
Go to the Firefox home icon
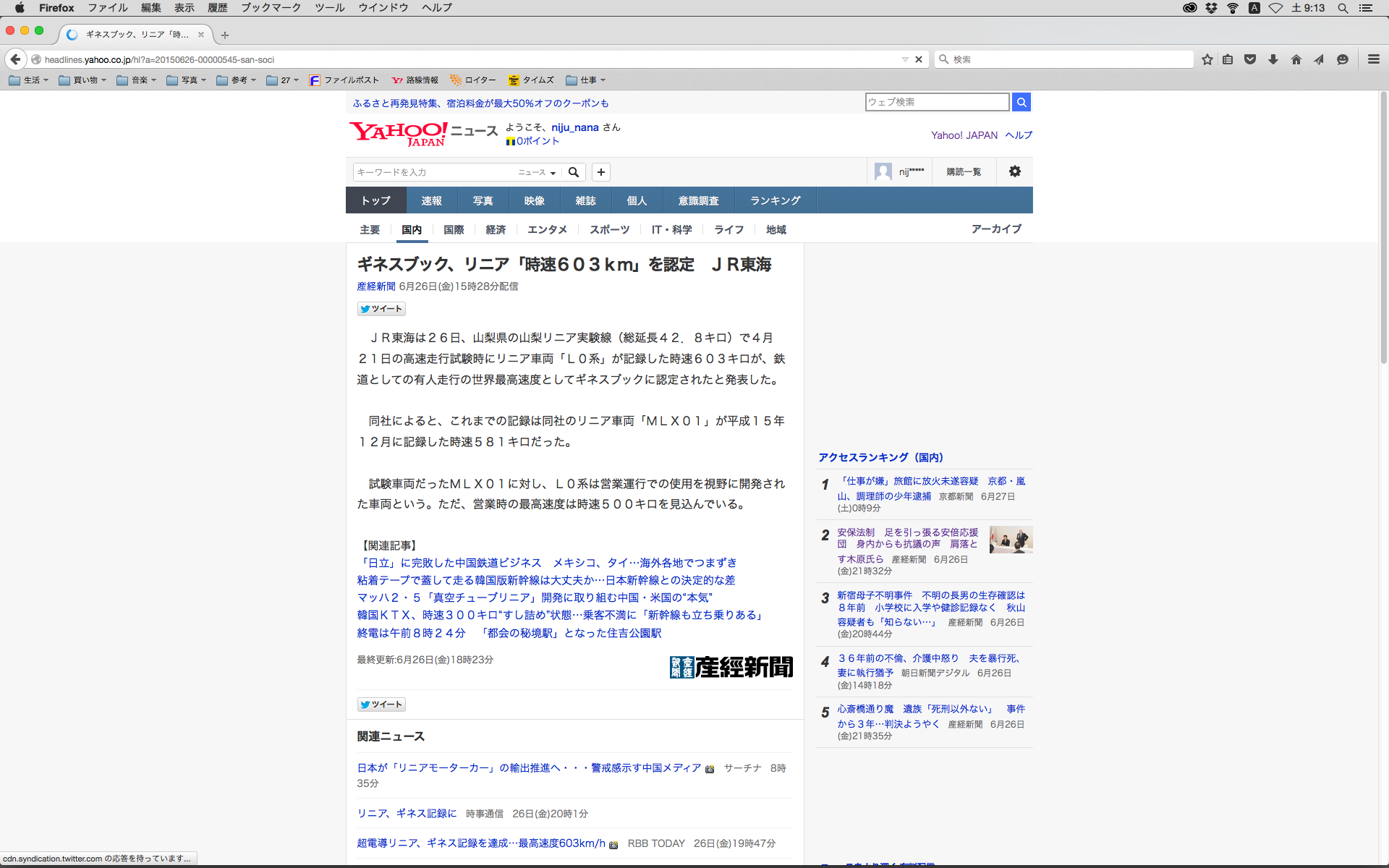click(1296, 59)
